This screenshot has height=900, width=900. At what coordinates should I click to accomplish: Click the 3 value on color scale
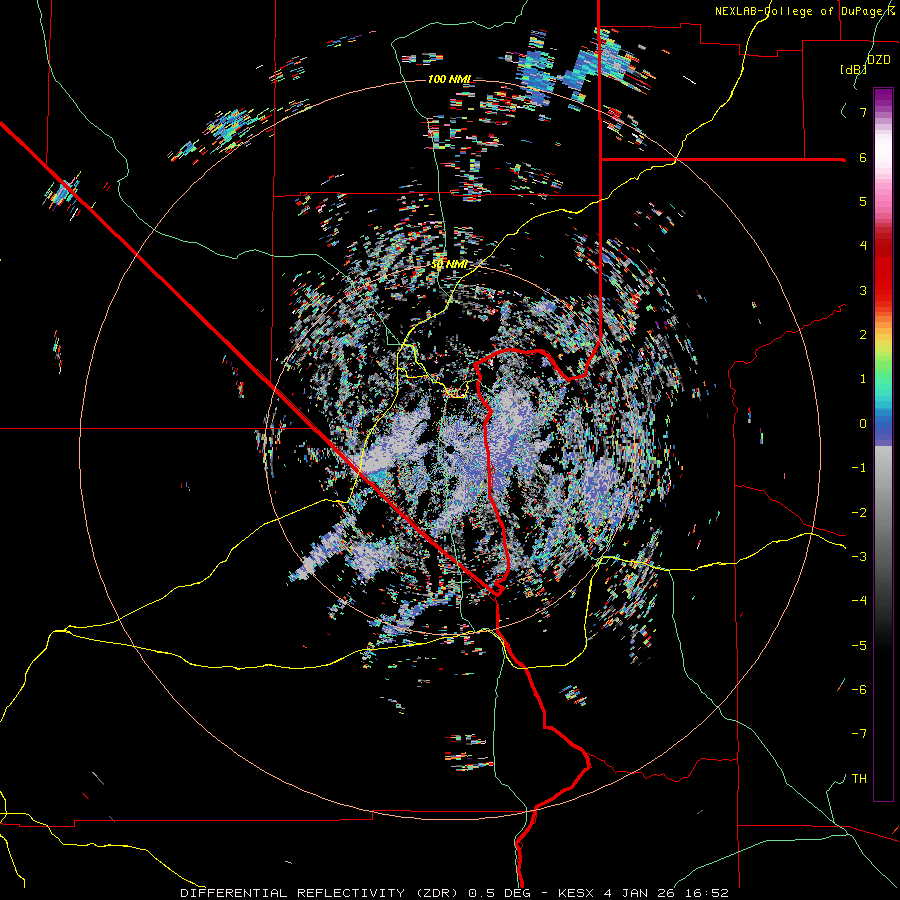pos(863,290)
